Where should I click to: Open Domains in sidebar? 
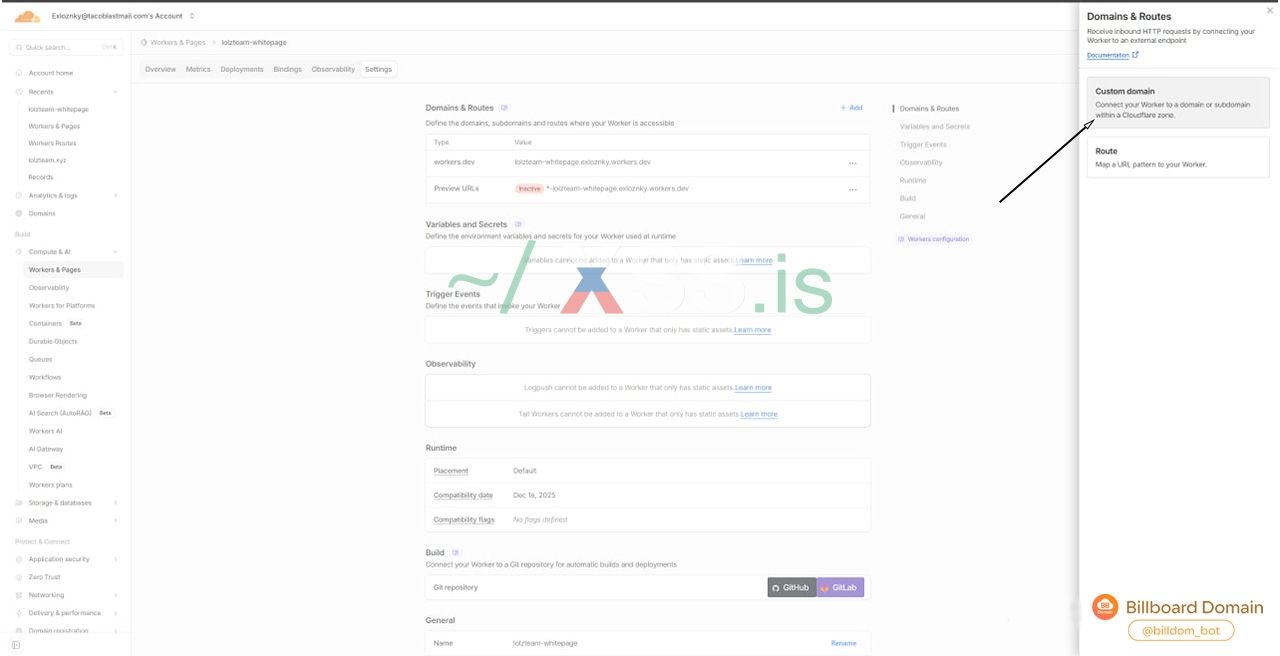(x=42, y=213)
